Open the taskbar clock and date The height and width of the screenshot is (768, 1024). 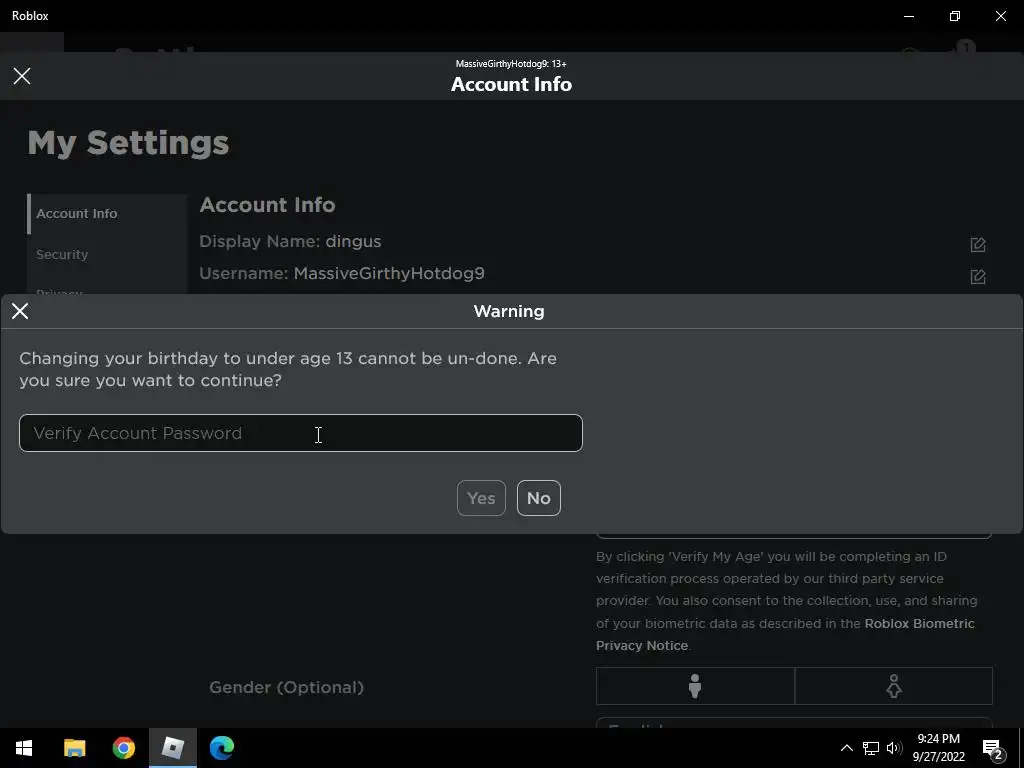(x=938, y=748)
